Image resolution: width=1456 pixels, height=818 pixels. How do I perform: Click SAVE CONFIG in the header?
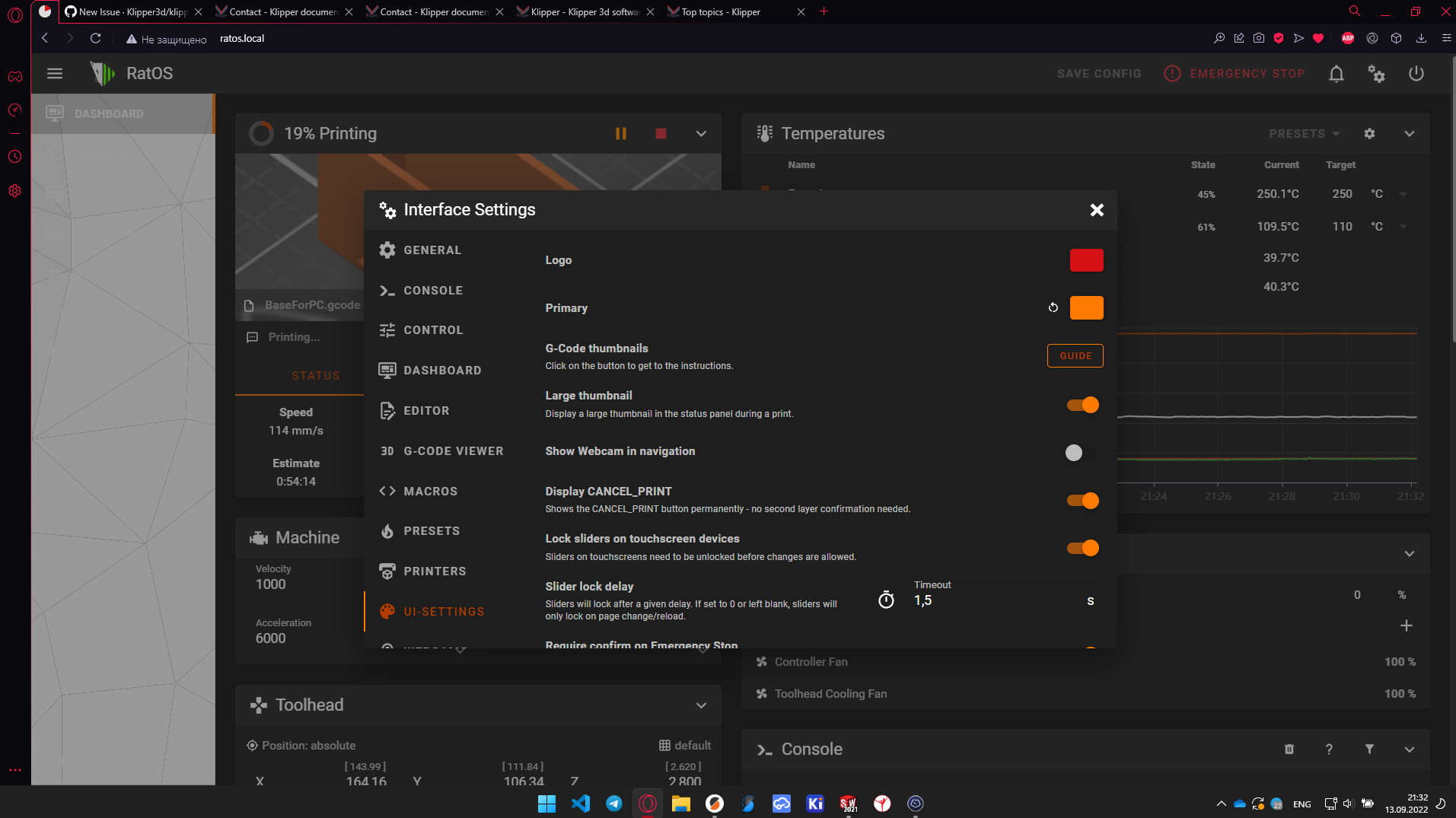1098,73
